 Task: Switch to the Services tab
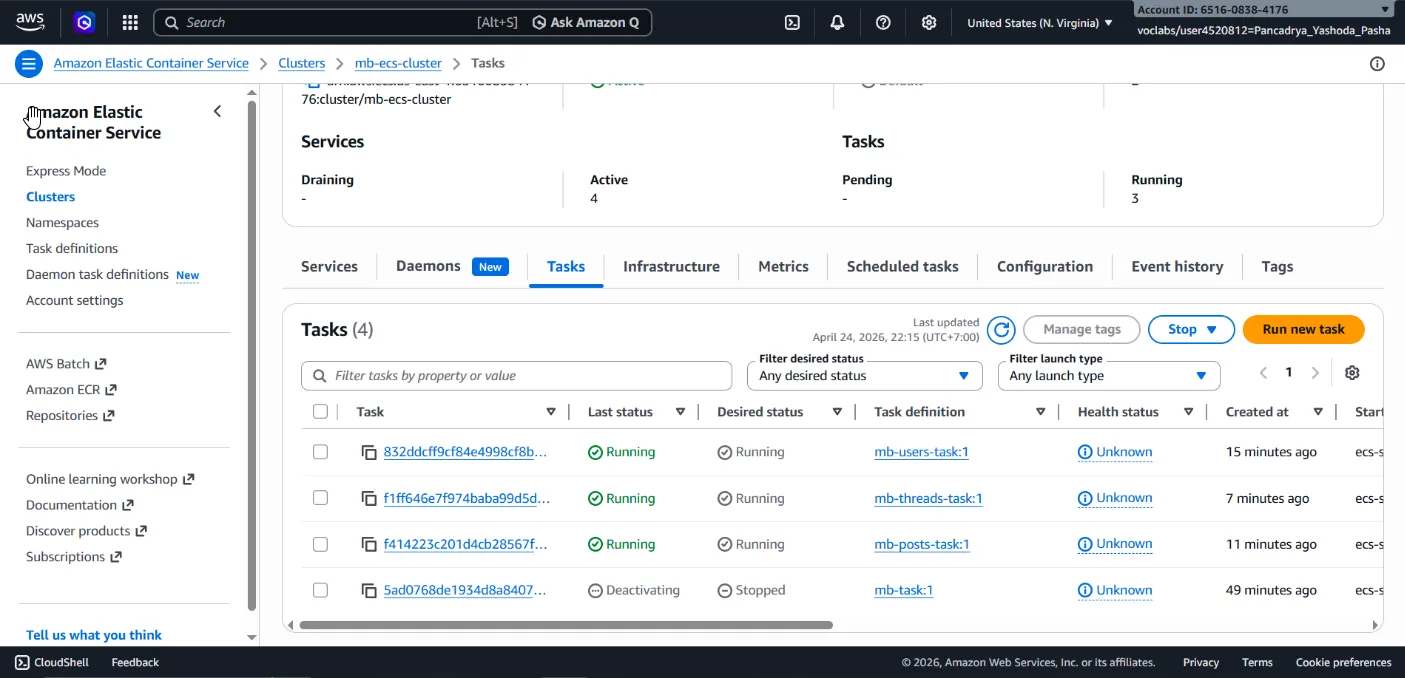click(x=329, y=266)
